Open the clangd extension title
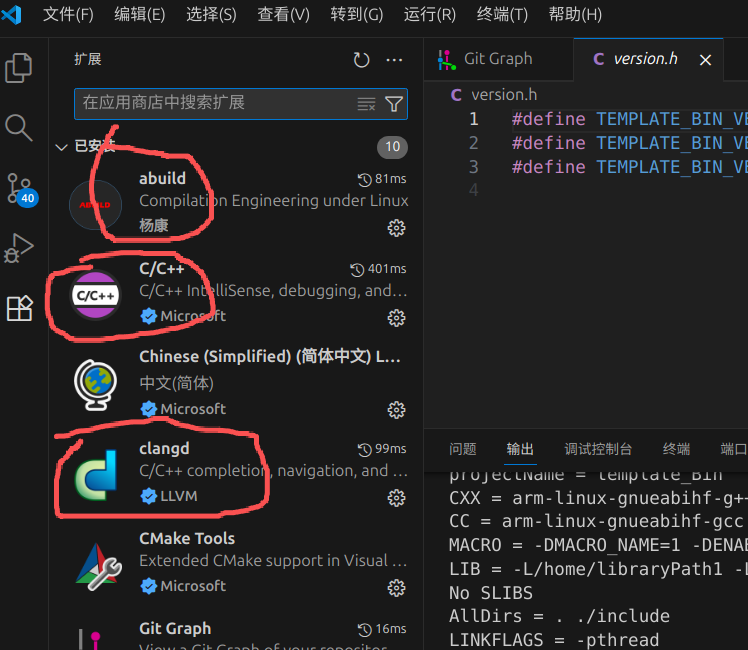Screen dimensions: 748x650 164,448
